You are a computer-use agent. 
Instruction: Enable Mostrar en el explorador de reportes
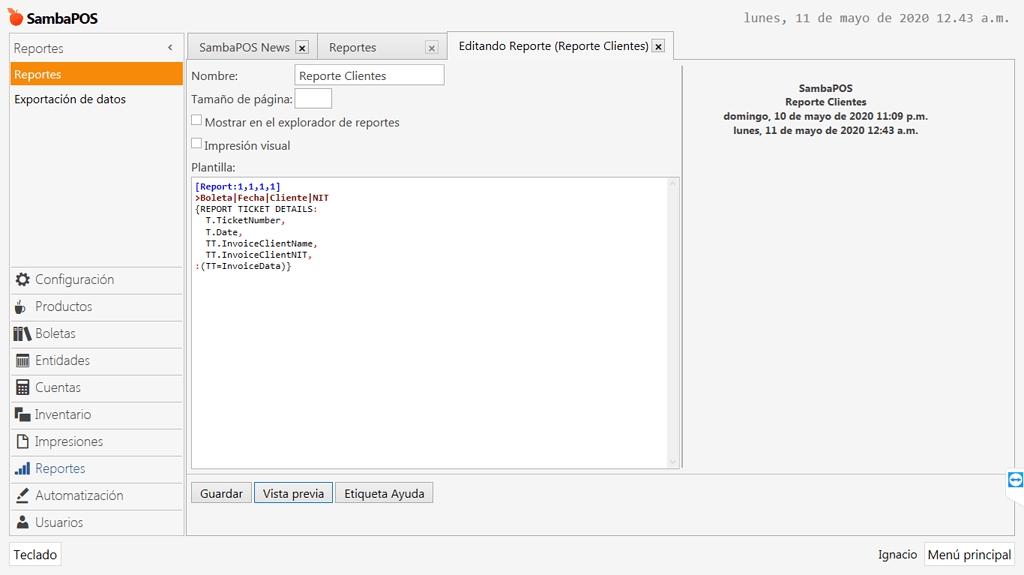pyautogui.click(x=197, y=121)
